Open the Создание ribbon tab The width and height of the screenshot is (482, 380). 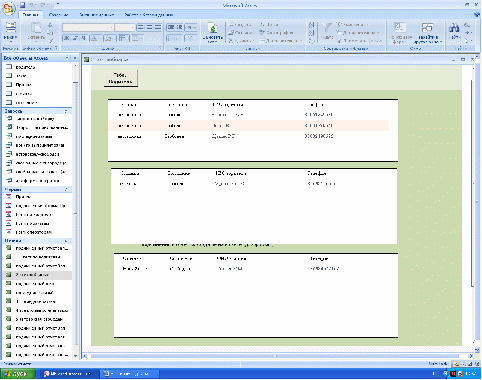(58, 15)
